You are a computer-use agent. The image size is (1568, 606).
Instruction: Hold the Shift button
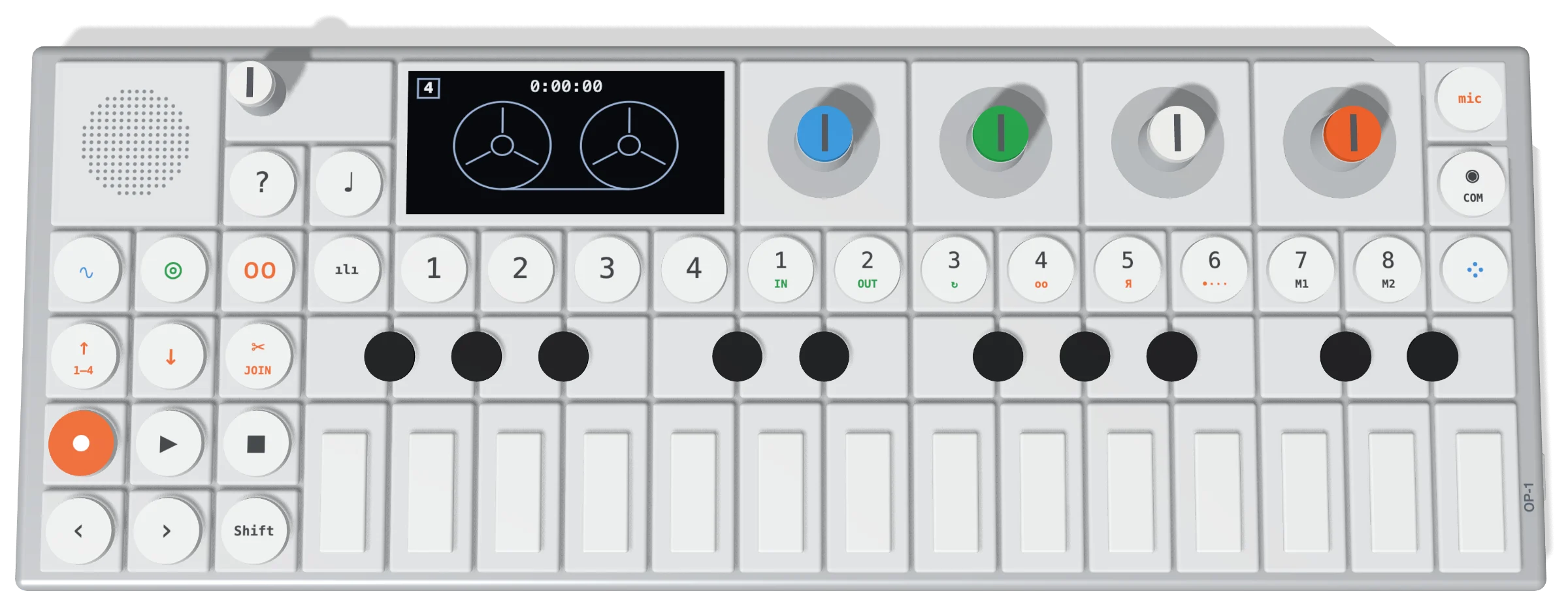pos(253,531)
